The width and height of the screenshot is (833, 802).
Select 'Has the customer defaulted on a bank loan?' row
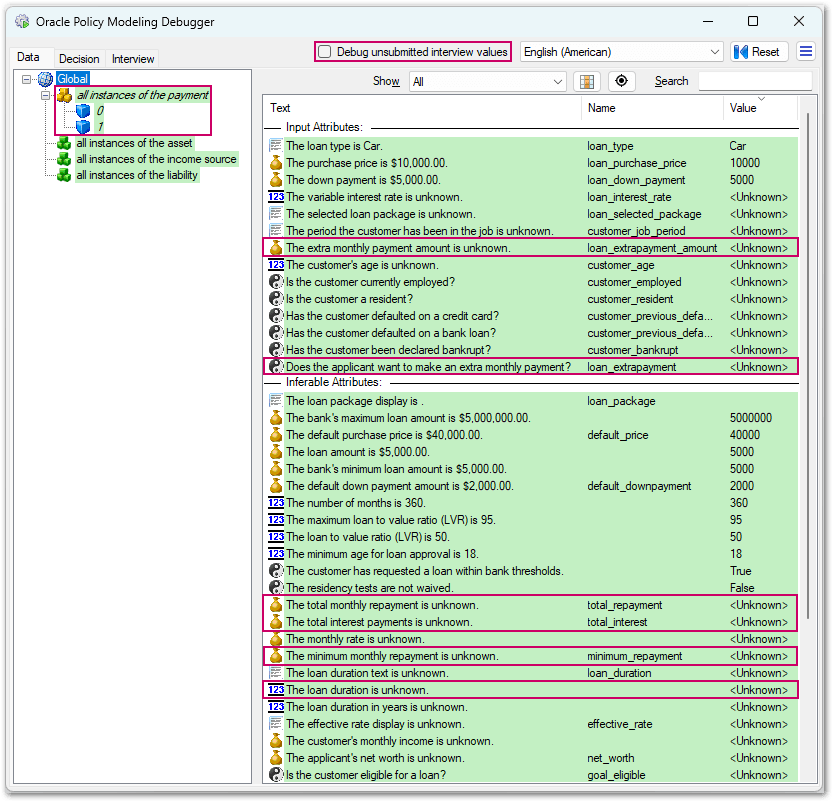531,332
